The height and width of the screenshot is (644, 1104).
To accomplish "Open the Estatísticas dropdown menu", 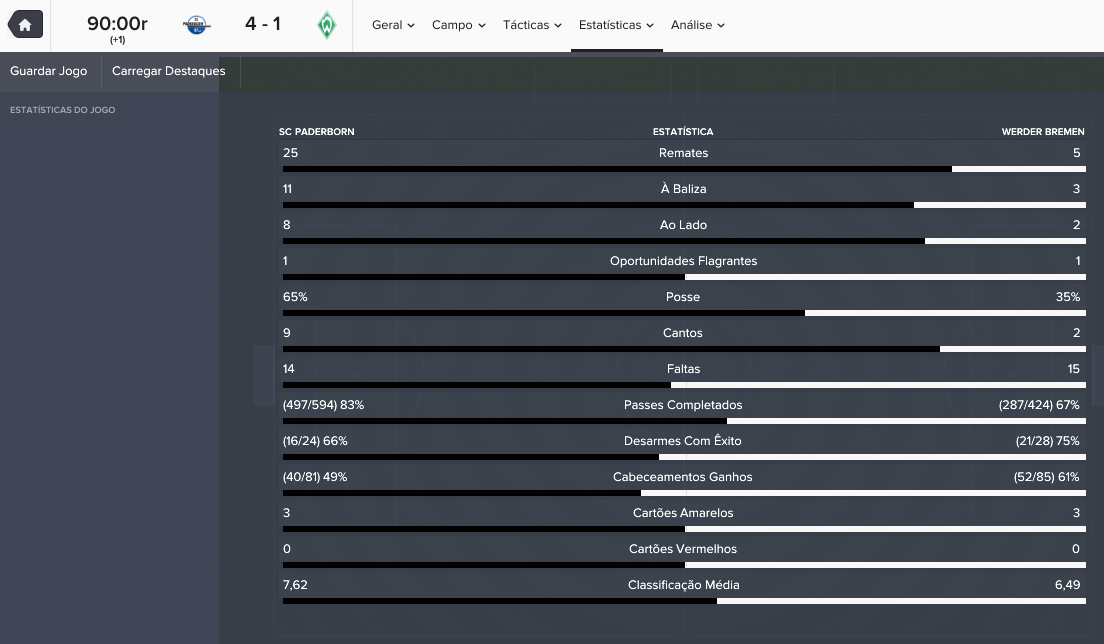I will pos(616,25).
